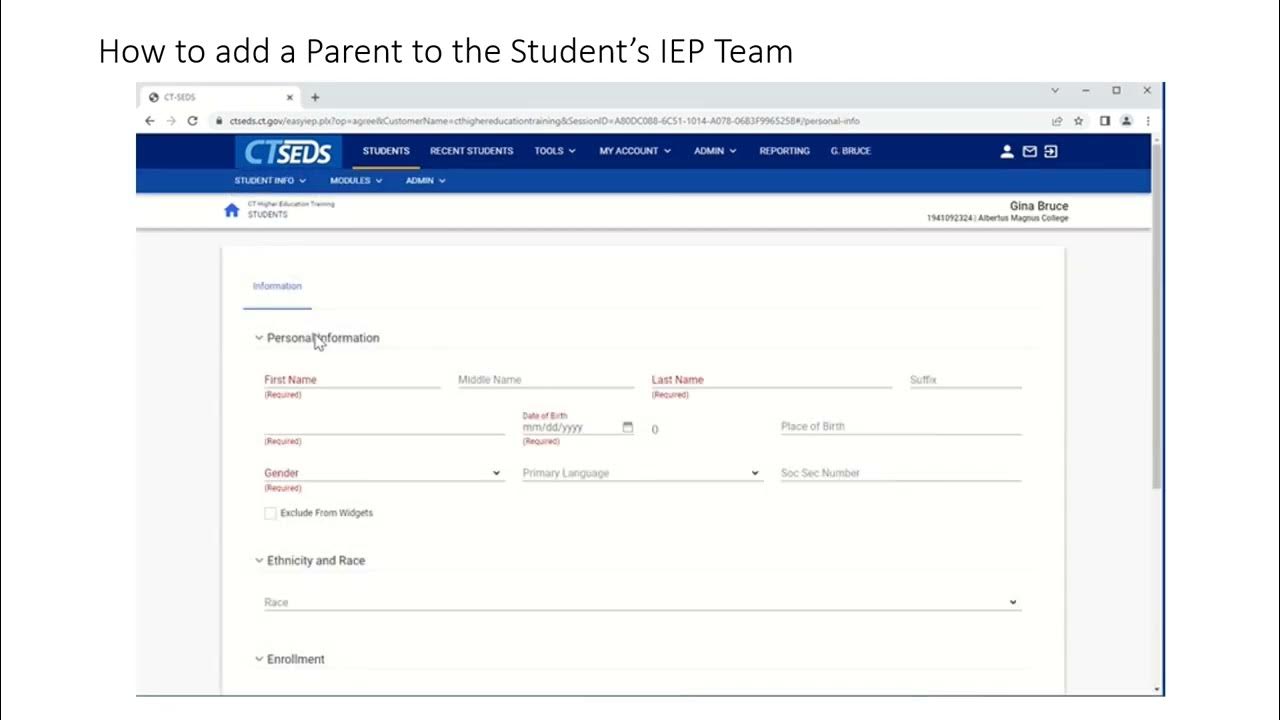Click the CTSEDS logo
The image size is (1280, 720).
(288, 152)
